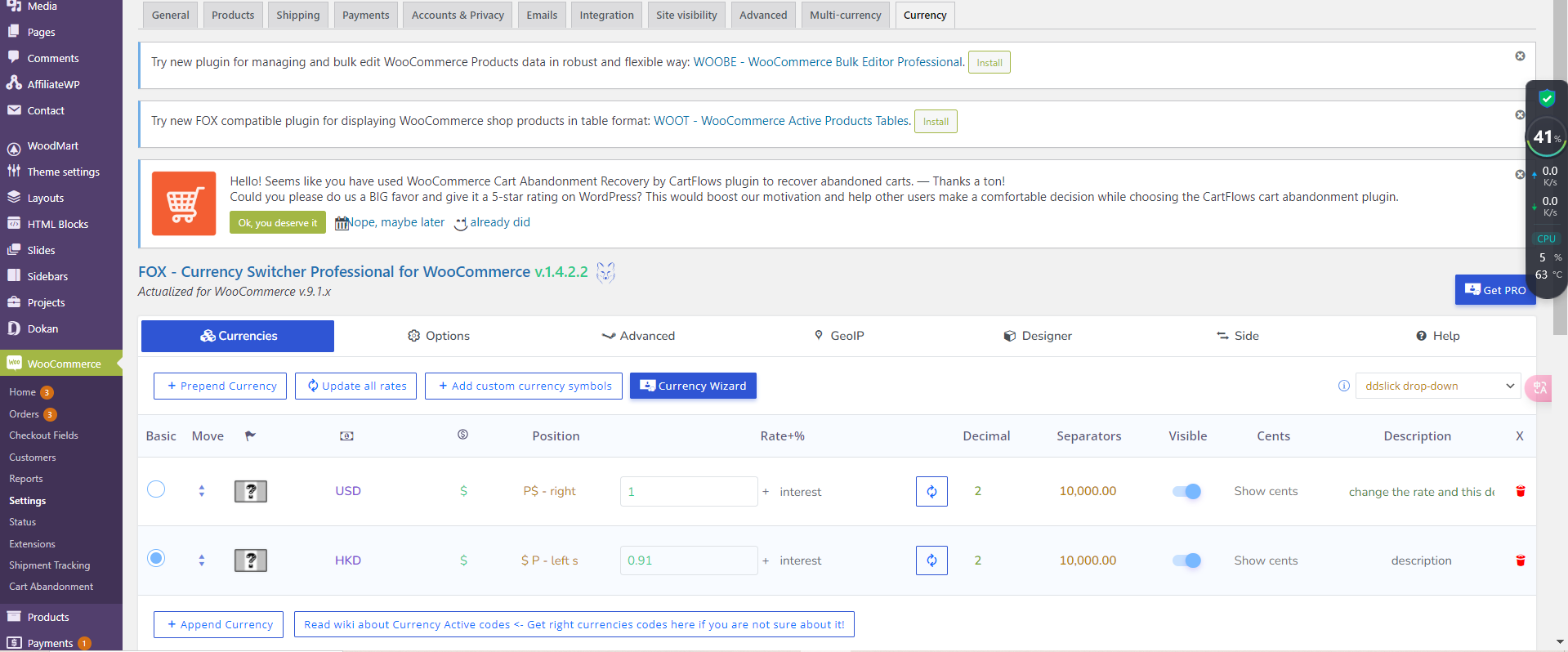This screenshot has height=652, width=1568.
Task: Open Theme settings in sidebar
Action: pos(63,172)
